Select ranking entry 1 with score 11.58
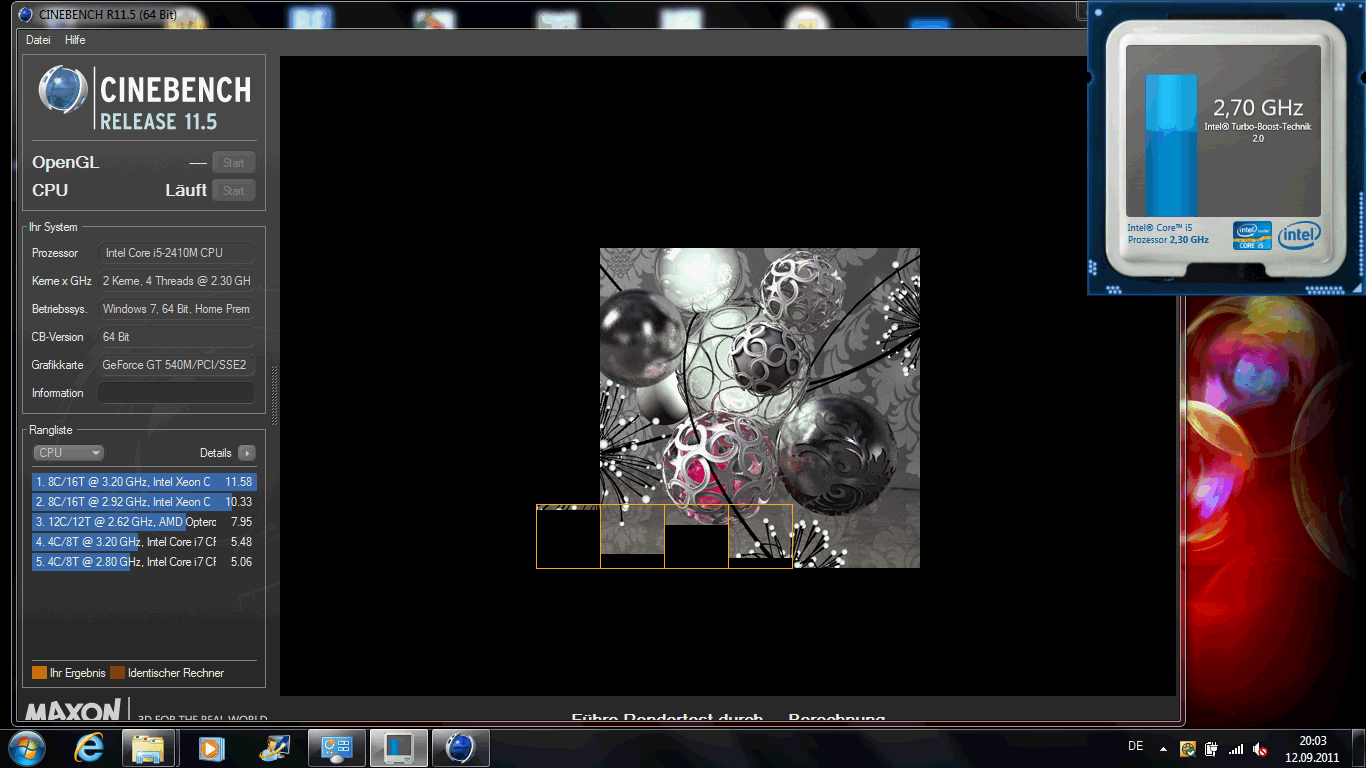 (x=144, y=482)
